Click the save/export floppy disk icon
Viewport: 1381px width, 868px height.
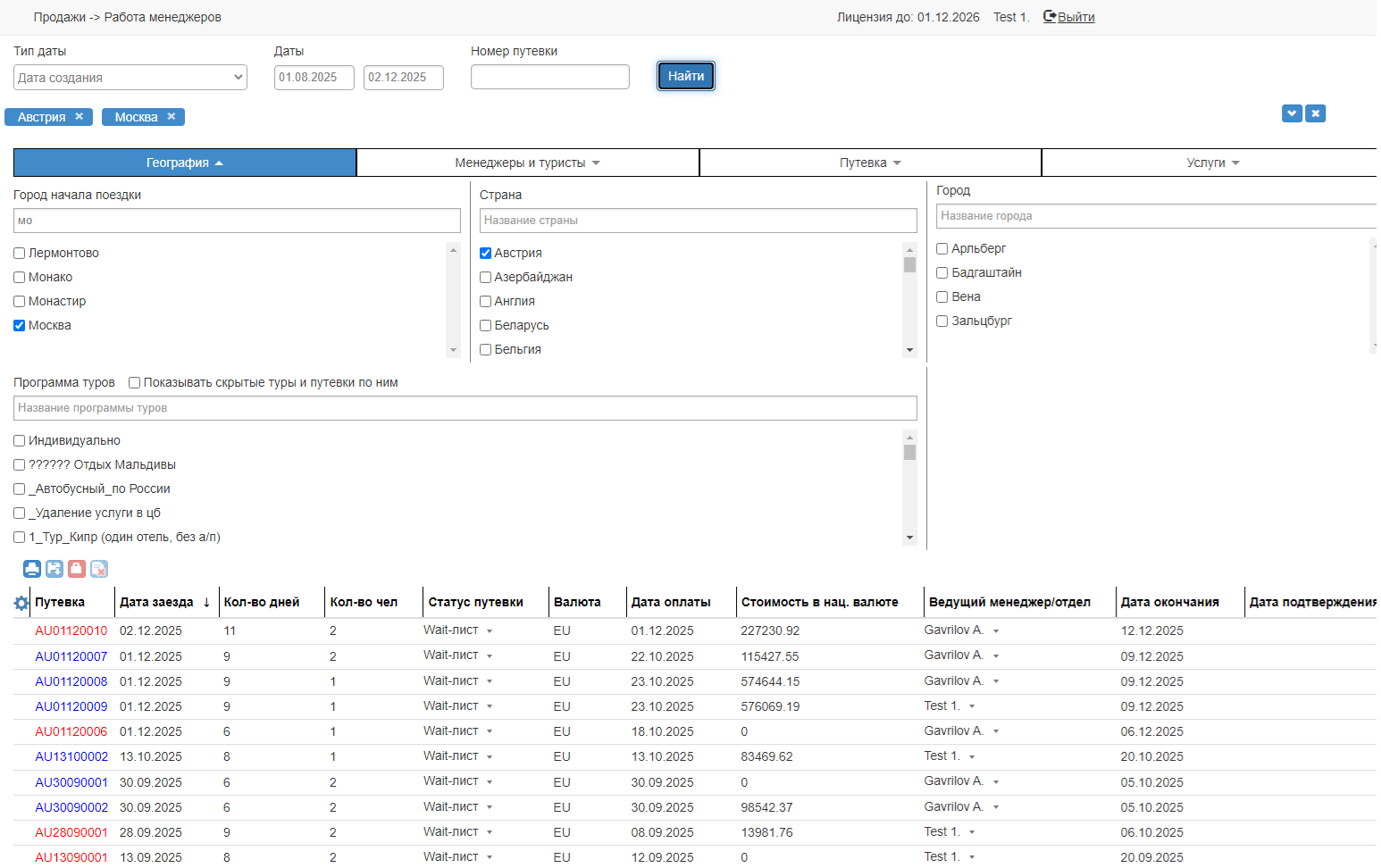click(54, 569)
